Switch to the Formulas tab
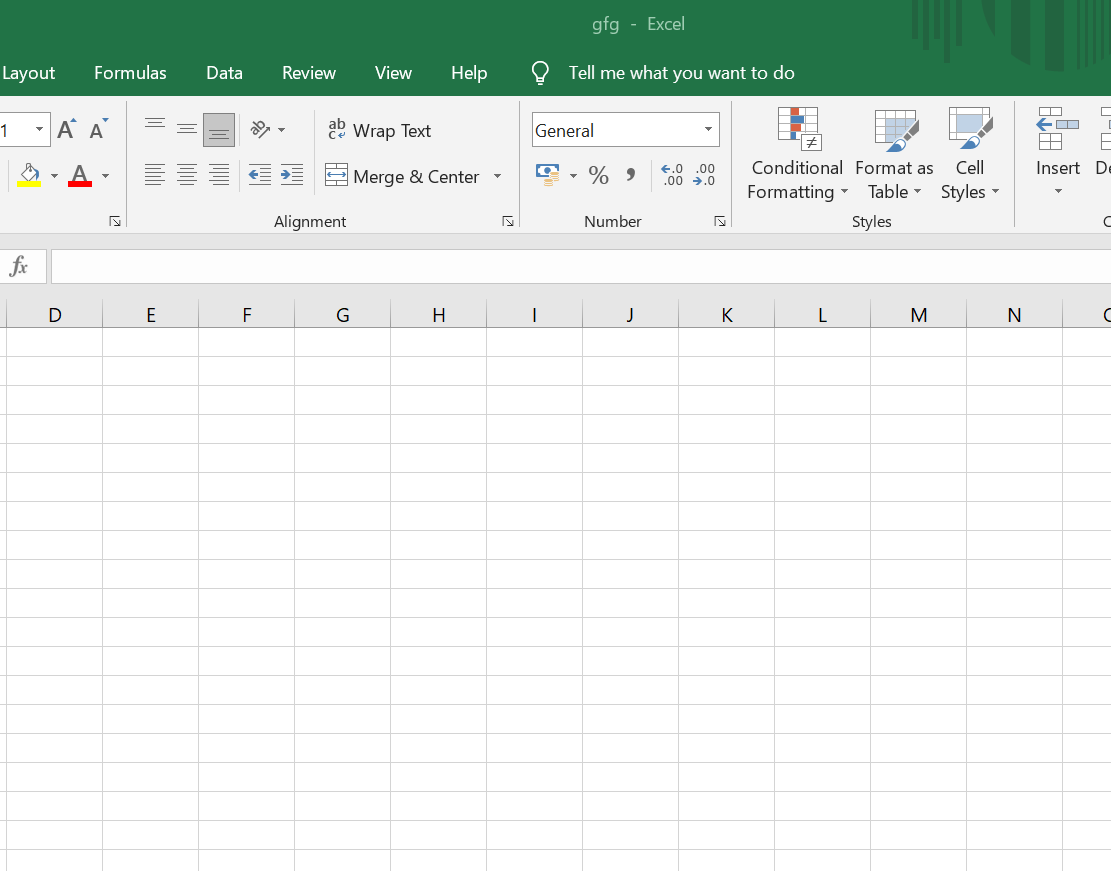Screen dimensions: 1111x871 tap(130, 73)
